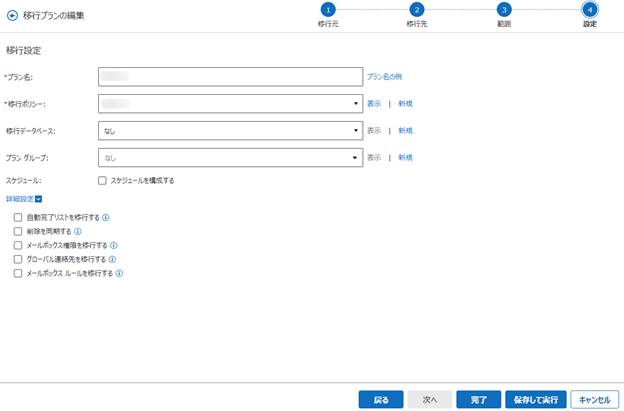Screen dimensions: 624x411
Task: Go to step 1 移行元 circle
Action: point(328,10)
